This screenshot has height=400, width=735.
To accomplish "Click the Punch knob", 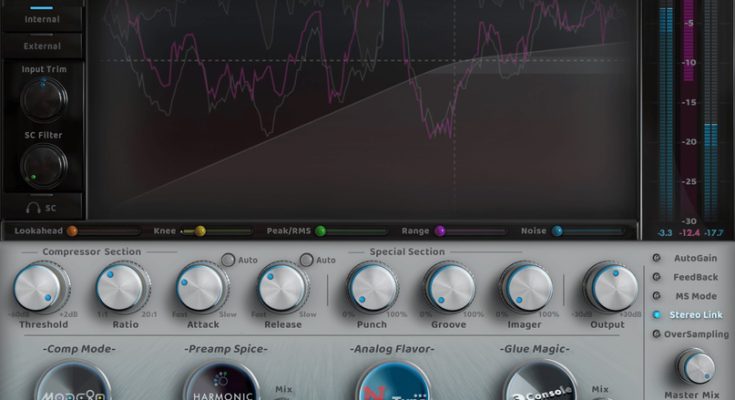I will 373,287.
